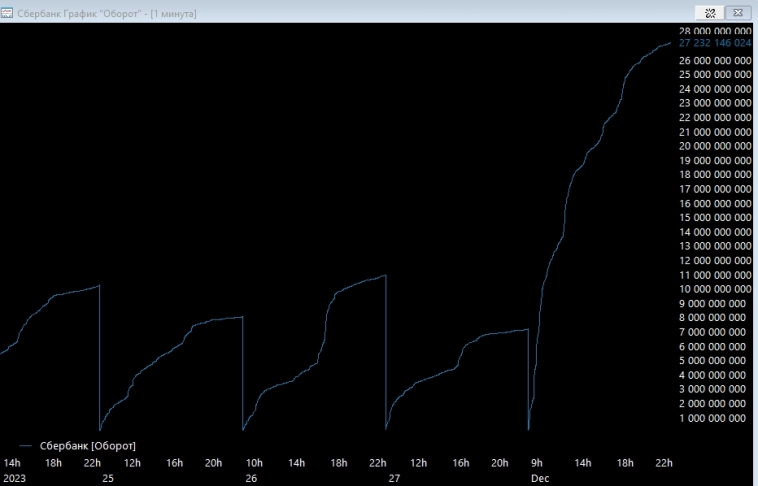This screenshot has height=486, width=758.
Task: Click the 10h time label above 26
Action: (254, 462)
